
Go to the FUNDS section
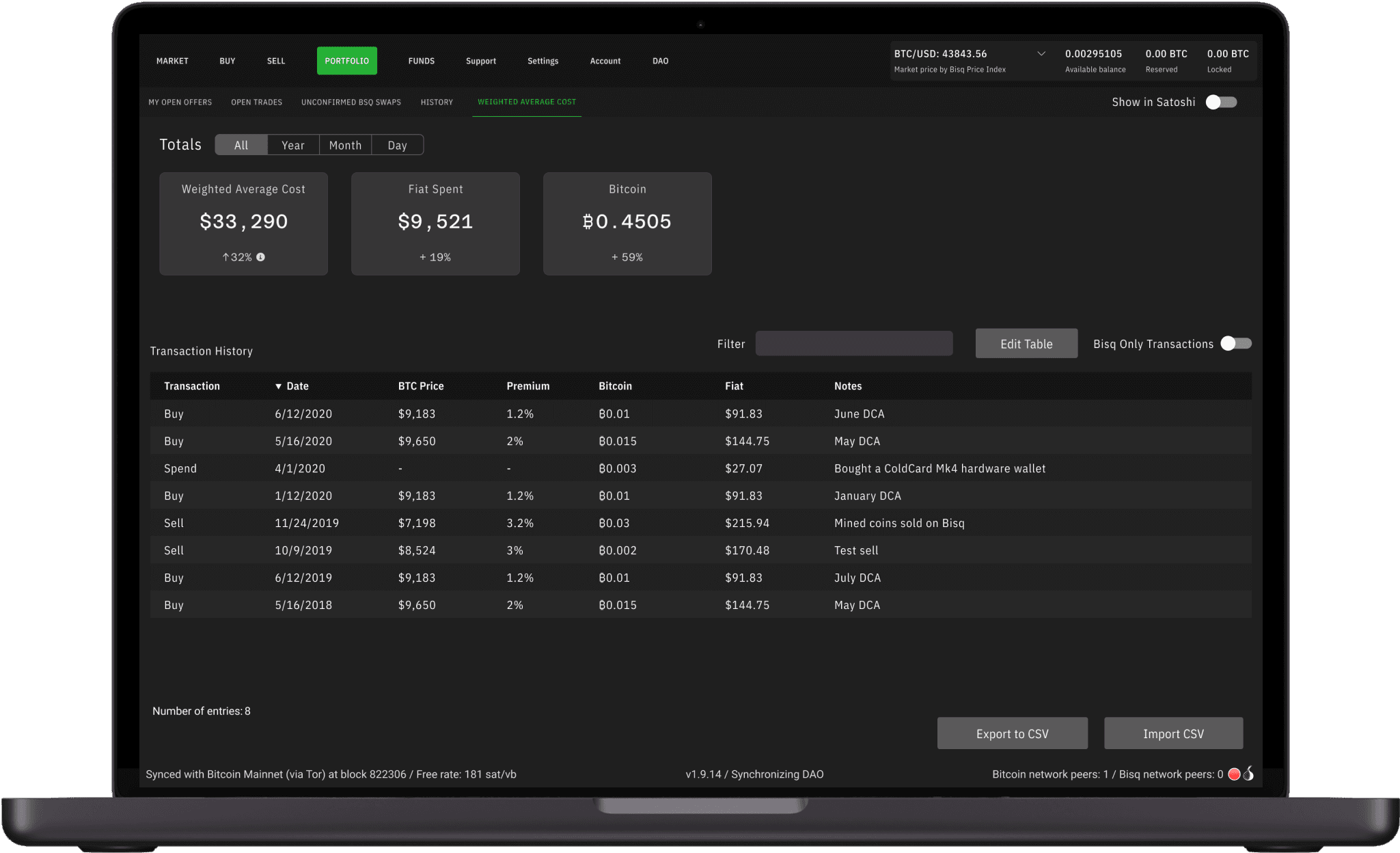421,61
